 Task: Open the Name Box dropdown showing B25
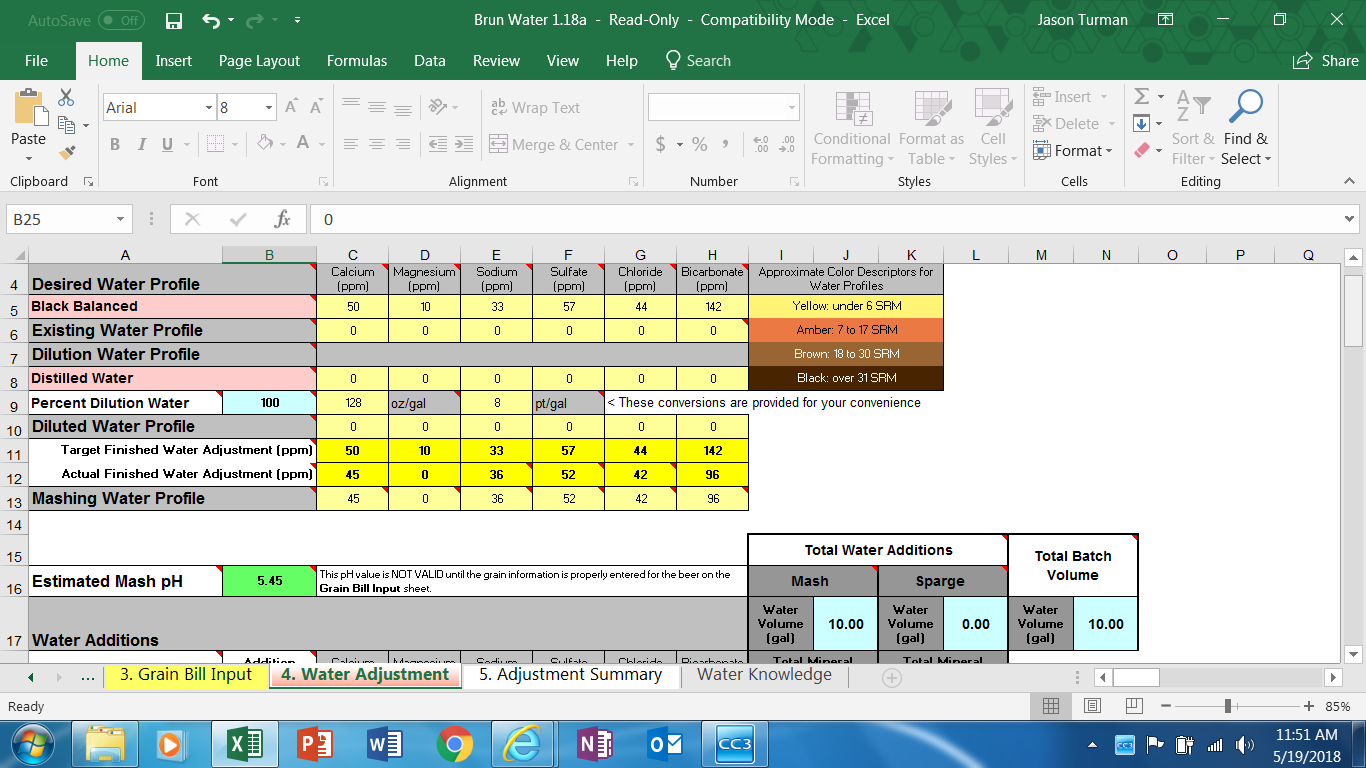tap(121, 219)
